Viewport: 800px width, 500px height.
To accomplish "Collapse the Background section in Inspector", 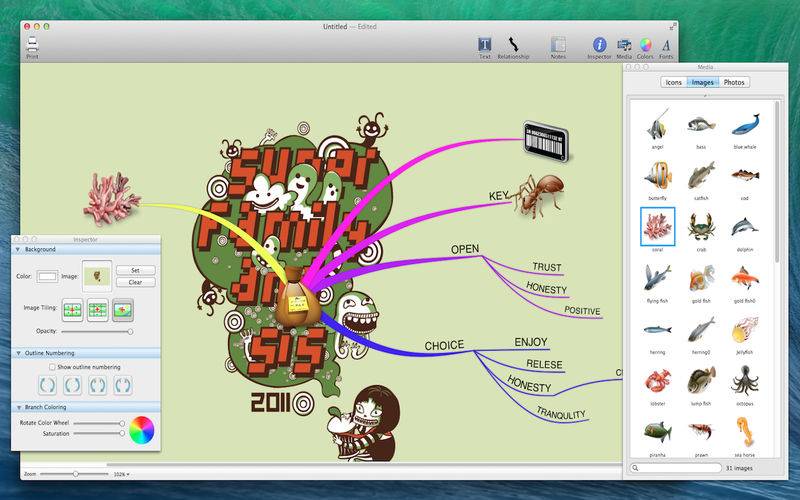I will tap(18, 249).
